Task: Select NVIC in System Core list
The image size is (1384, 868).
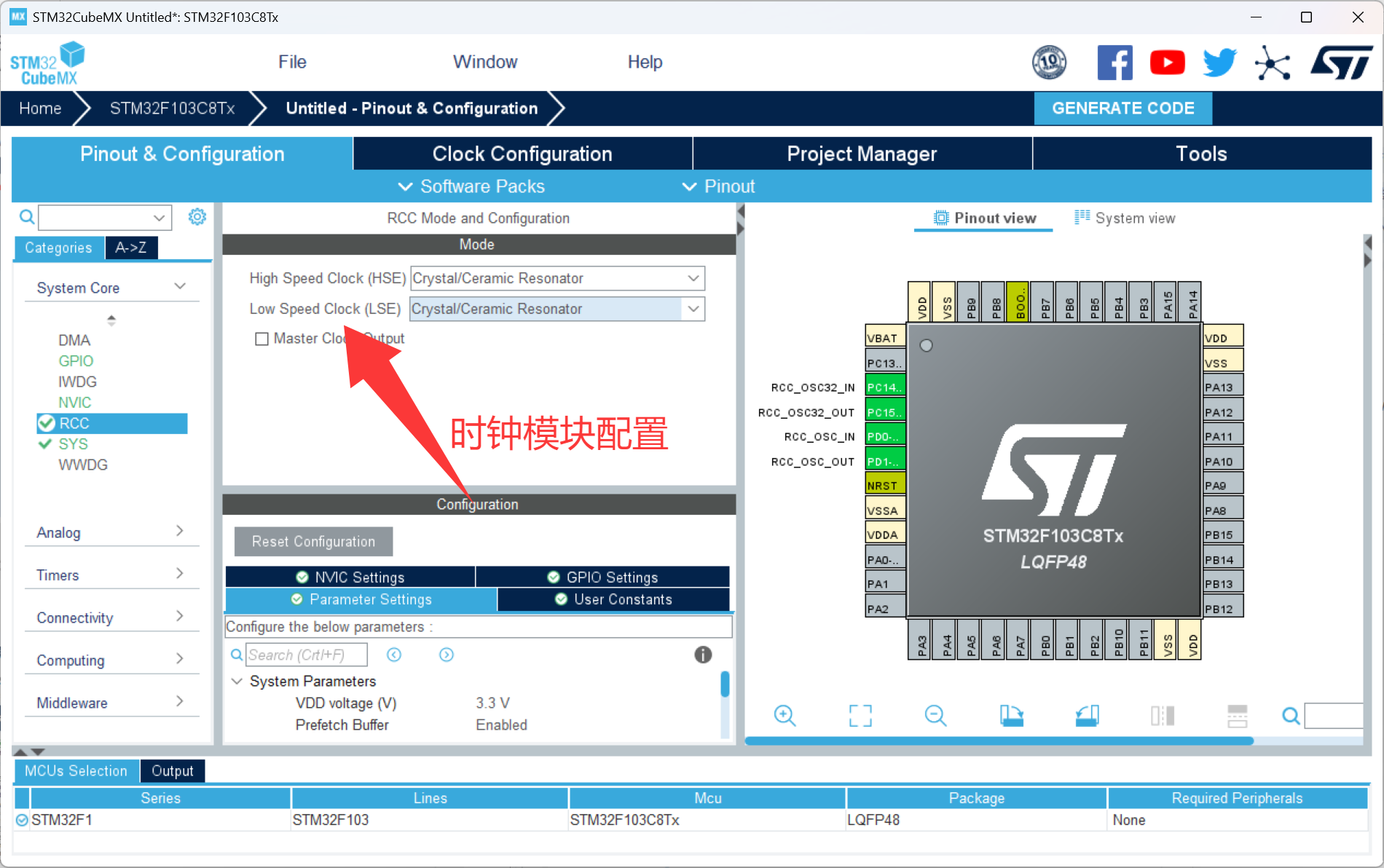Action: (x=75, y=402)
